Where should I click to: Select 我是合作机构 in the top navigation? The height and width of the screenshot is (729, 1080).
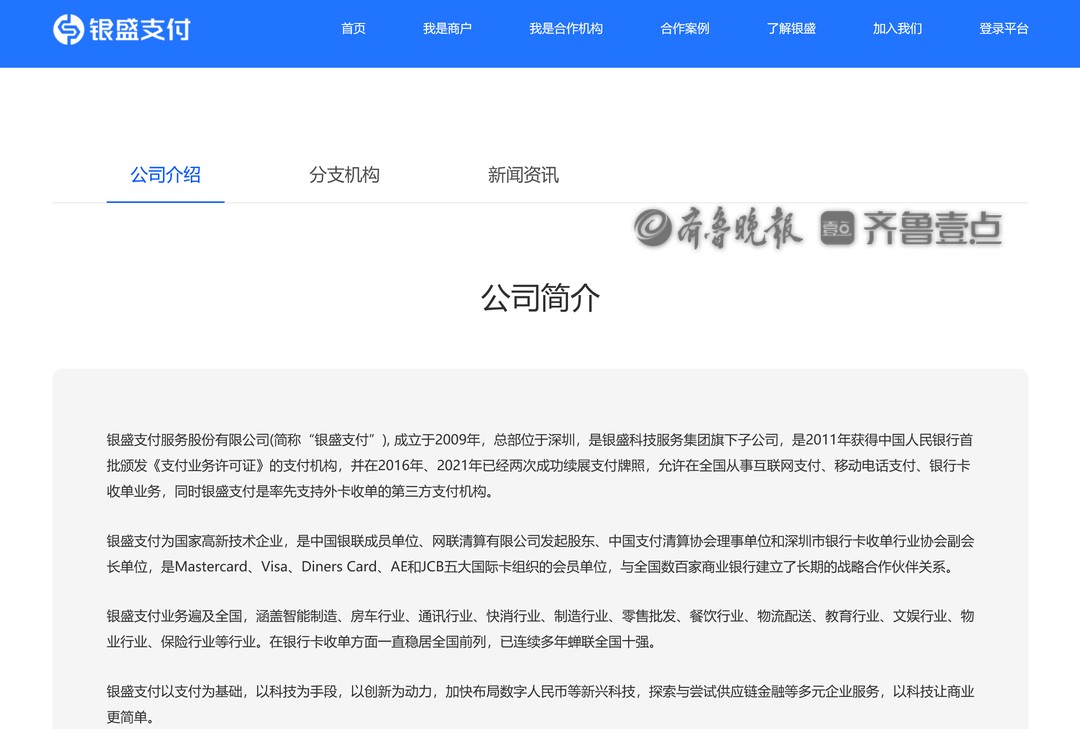(x=566, y=29)
